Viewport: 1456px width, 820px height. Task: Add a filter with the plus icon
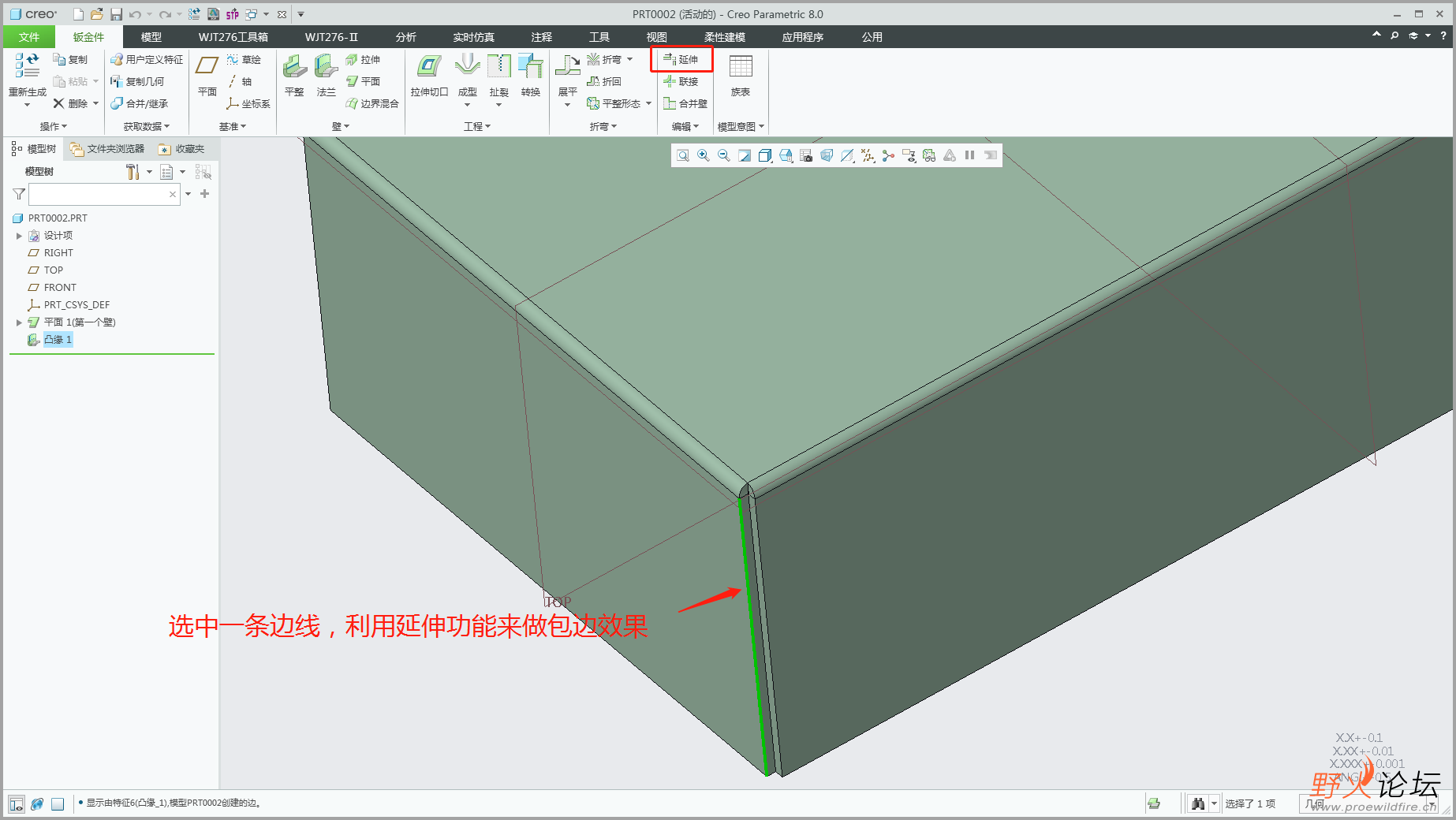205,194
